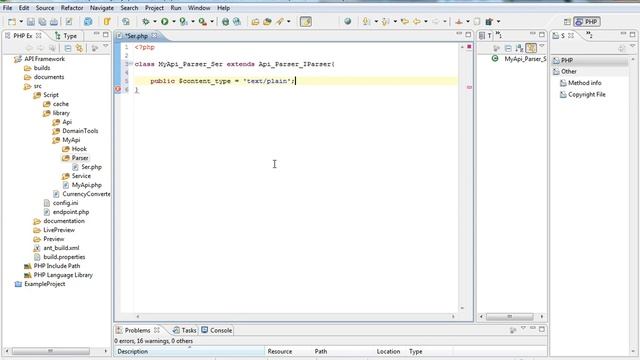Click the Profile toolbar icon
Image resolution: width=640 pixels, height=360 pixels.
click(x=183, y=22)
